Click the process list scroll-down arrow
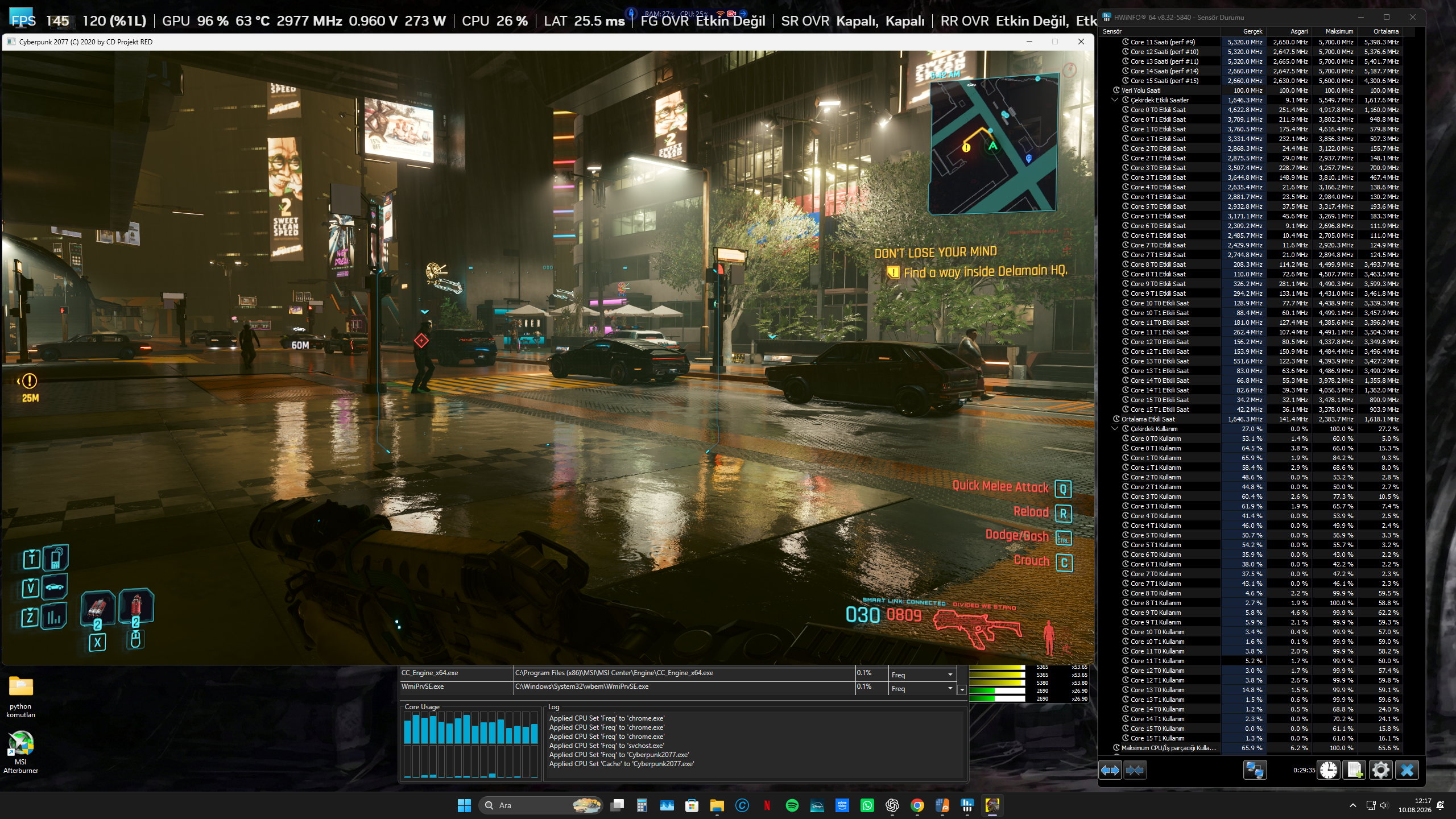Screen dimensions: 1456x819 point(962,689)
